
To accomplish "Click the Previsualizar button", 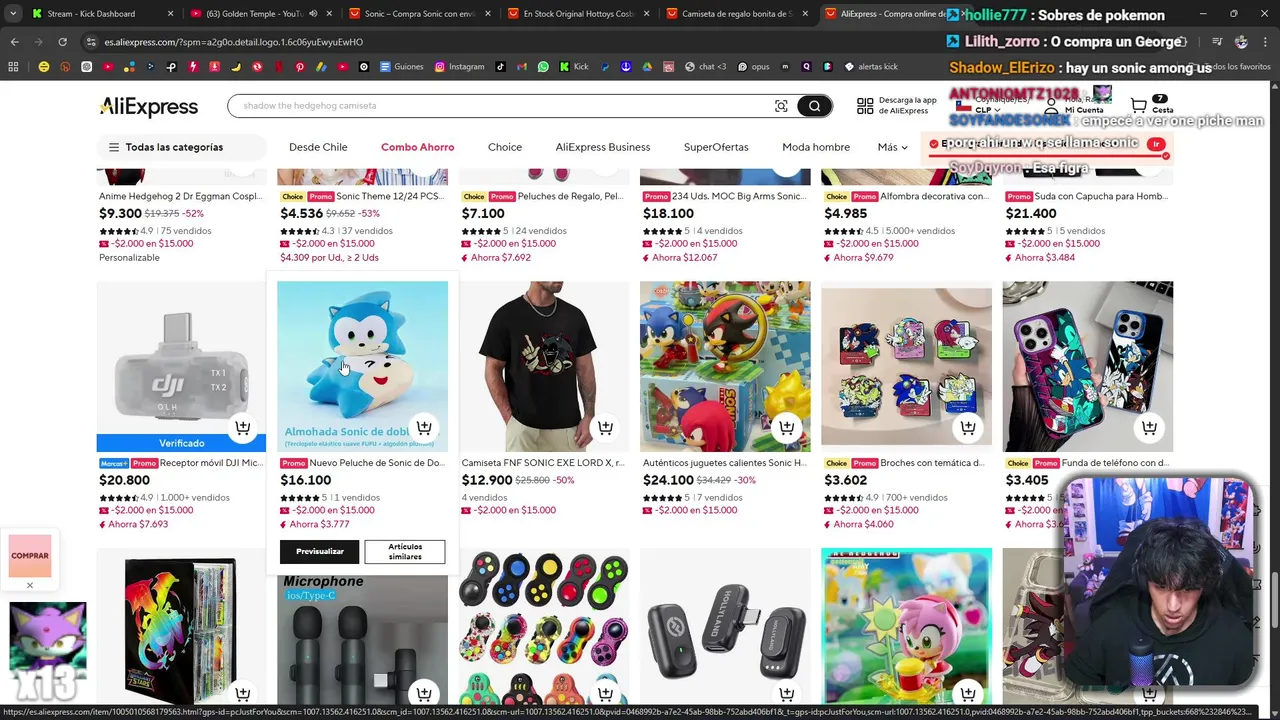I will [x=319, y=551].
